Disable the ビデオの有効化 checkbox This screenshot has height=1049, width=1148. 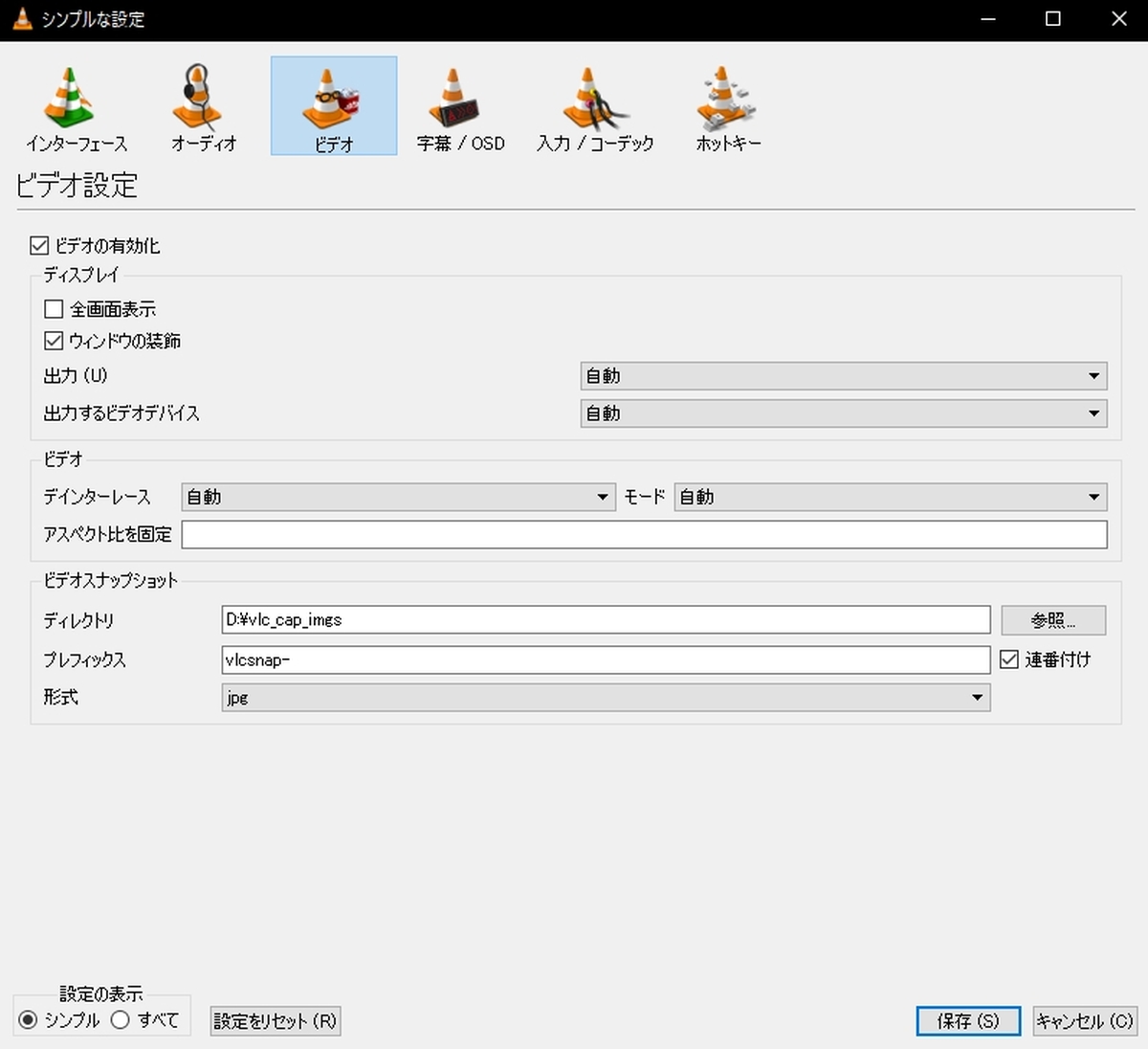point(39,246)
